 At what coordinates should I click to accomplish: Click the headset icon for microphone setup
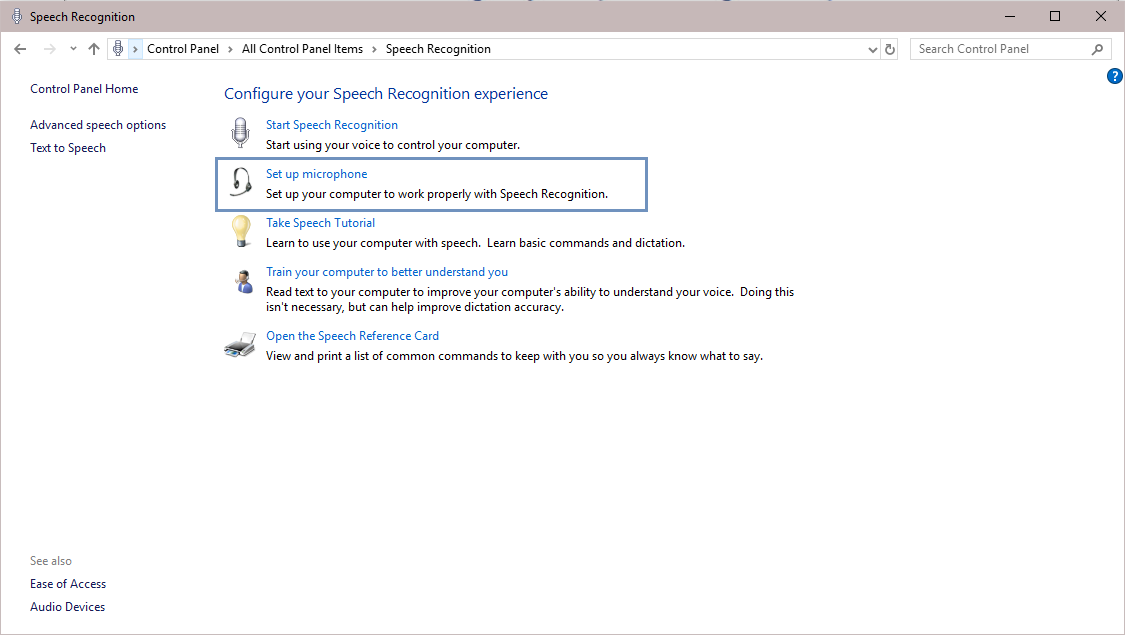pos(240,182)
